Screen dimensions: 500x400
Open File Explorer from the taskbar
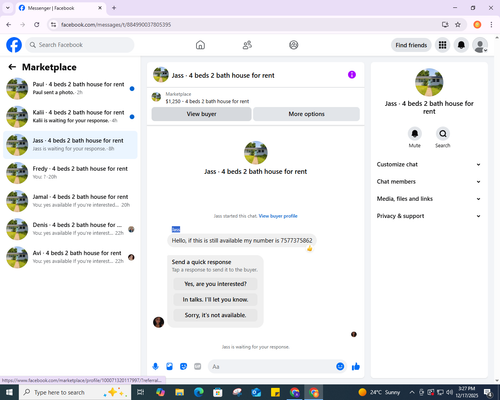coord(179,392)
